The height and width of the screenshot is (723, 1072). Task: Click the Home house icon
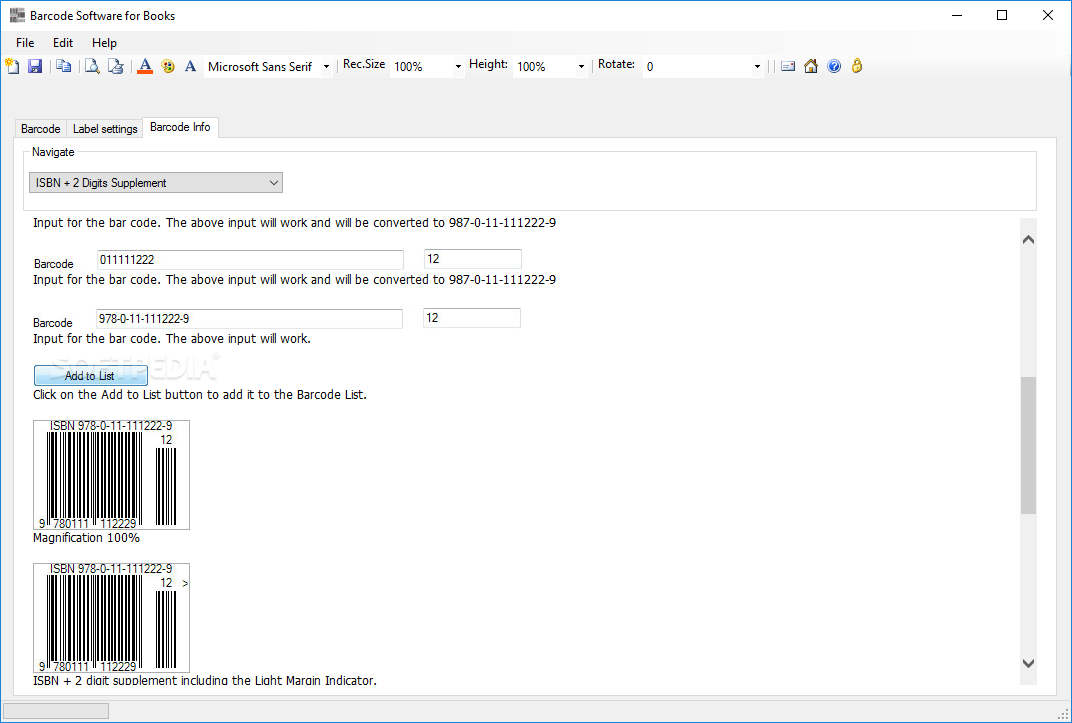pos(811,66)
